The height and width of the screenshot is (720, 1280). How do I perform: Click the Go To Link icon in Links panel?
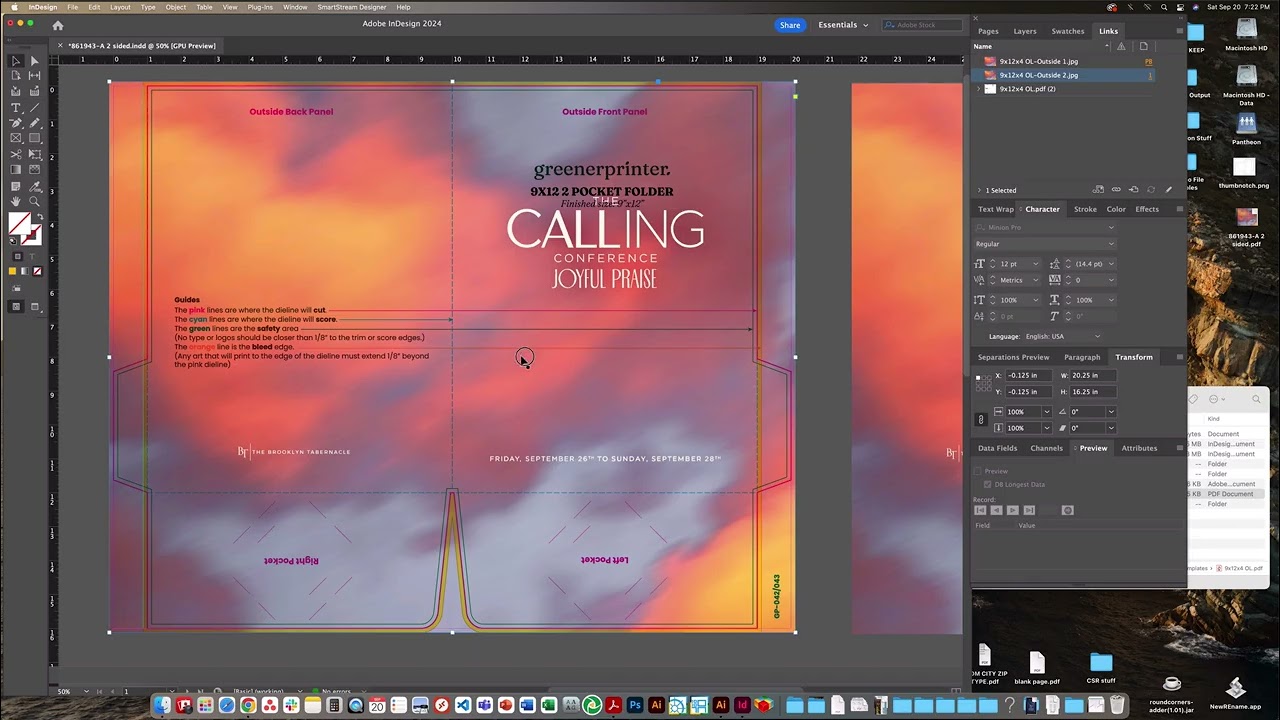pos(1133,189)
